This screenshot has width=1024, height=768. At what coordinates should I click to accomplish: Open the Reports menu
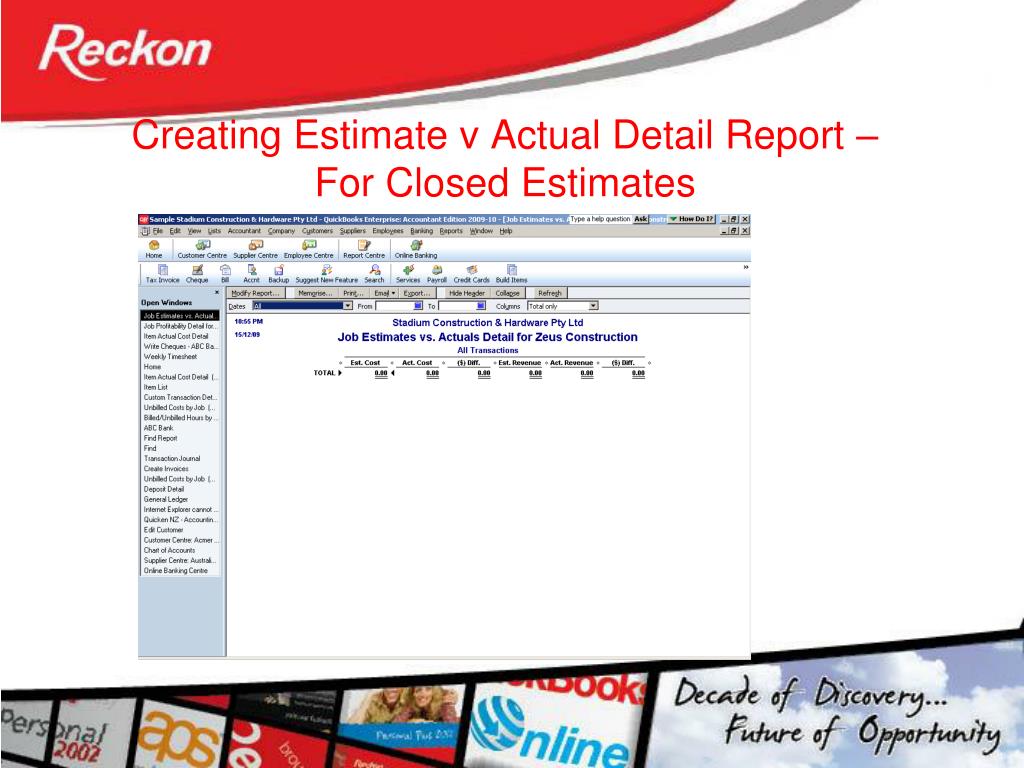[x=451, y=231]
